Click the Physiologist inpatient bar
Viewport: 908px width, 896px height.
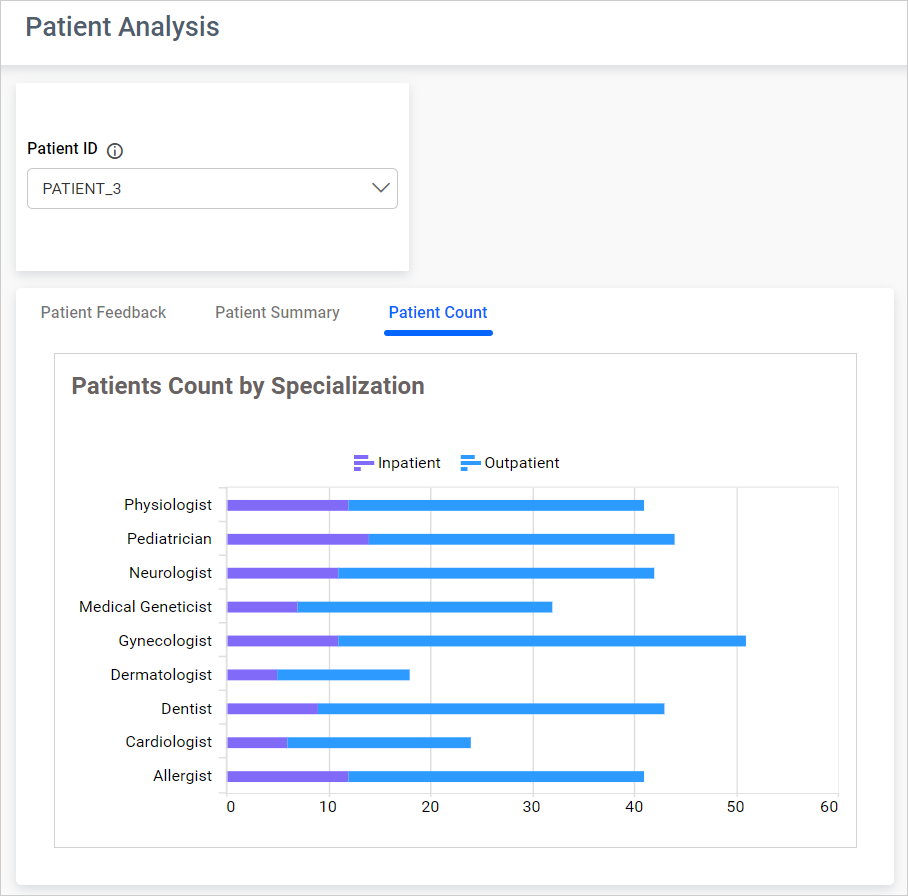click(x=288, y=505)
